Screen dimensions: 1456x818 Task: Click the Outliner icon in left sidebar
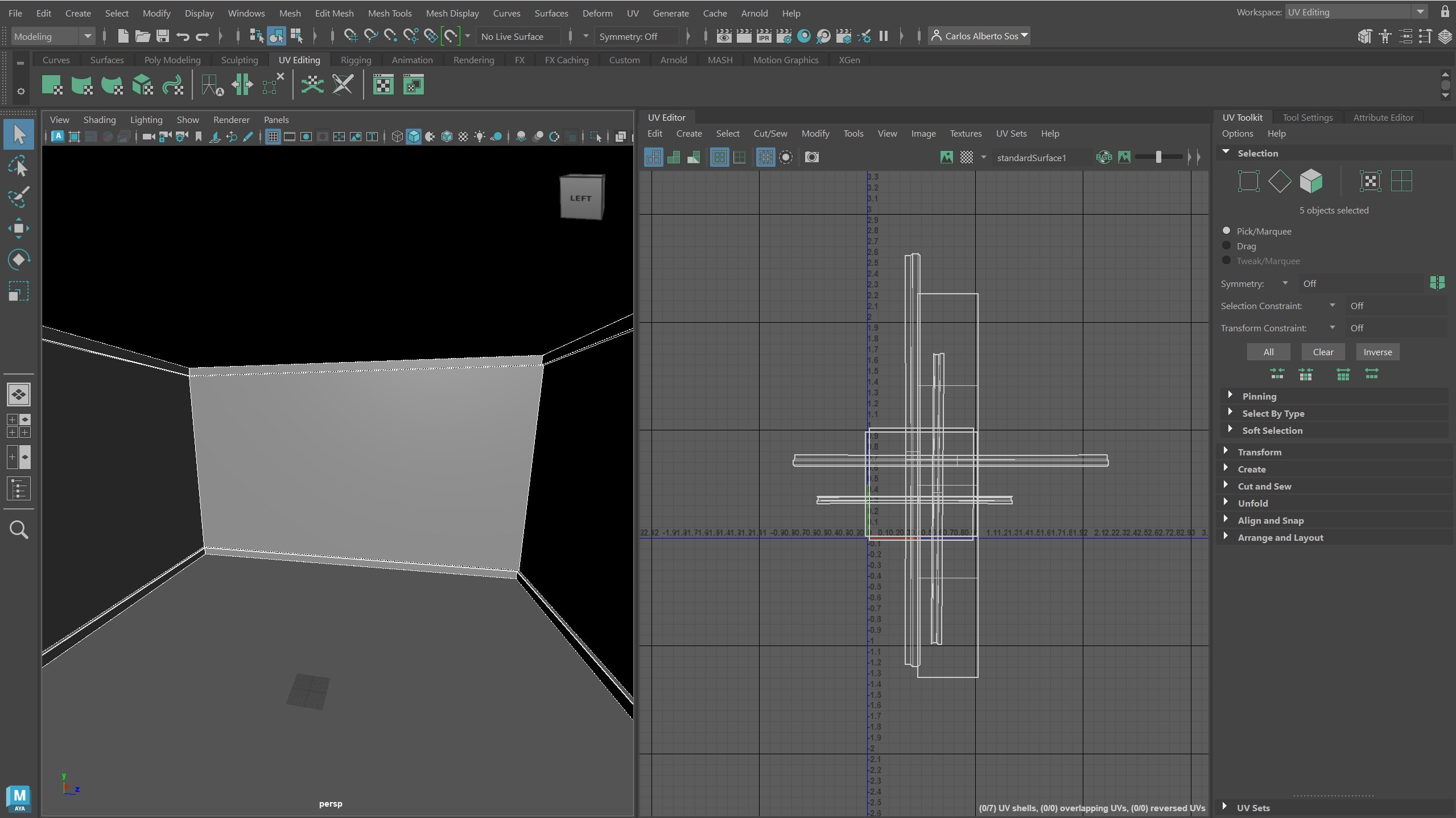(19, 488)
